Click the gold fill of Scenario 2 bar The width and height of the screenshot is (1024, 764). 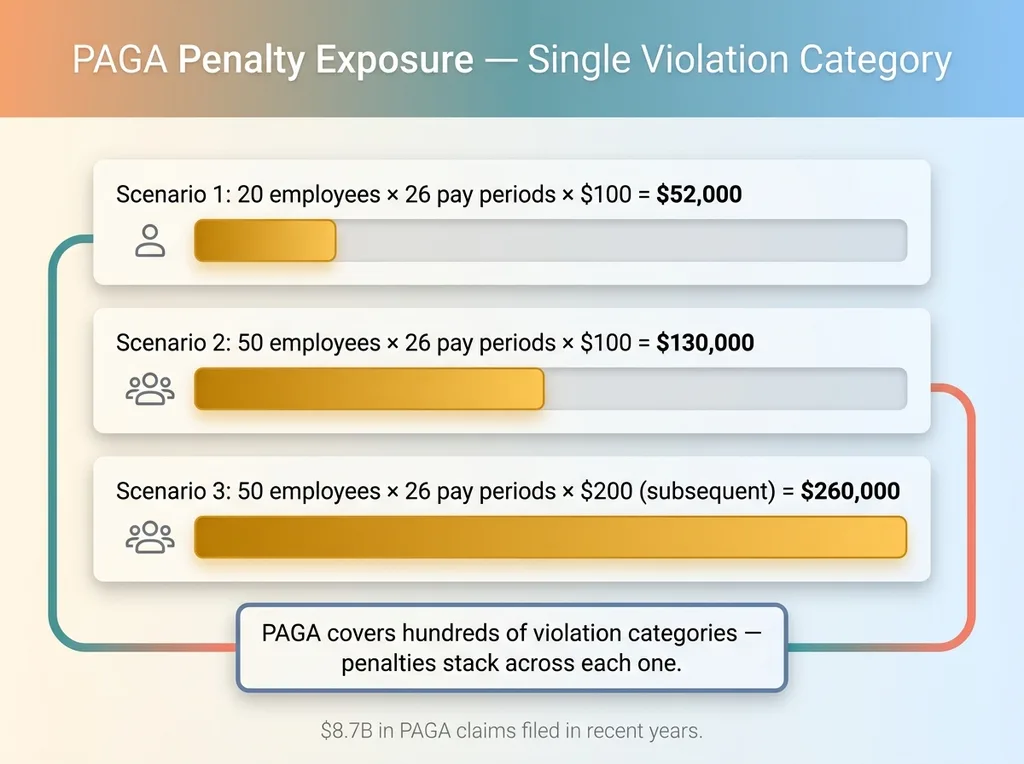click(x=368, y=389)
